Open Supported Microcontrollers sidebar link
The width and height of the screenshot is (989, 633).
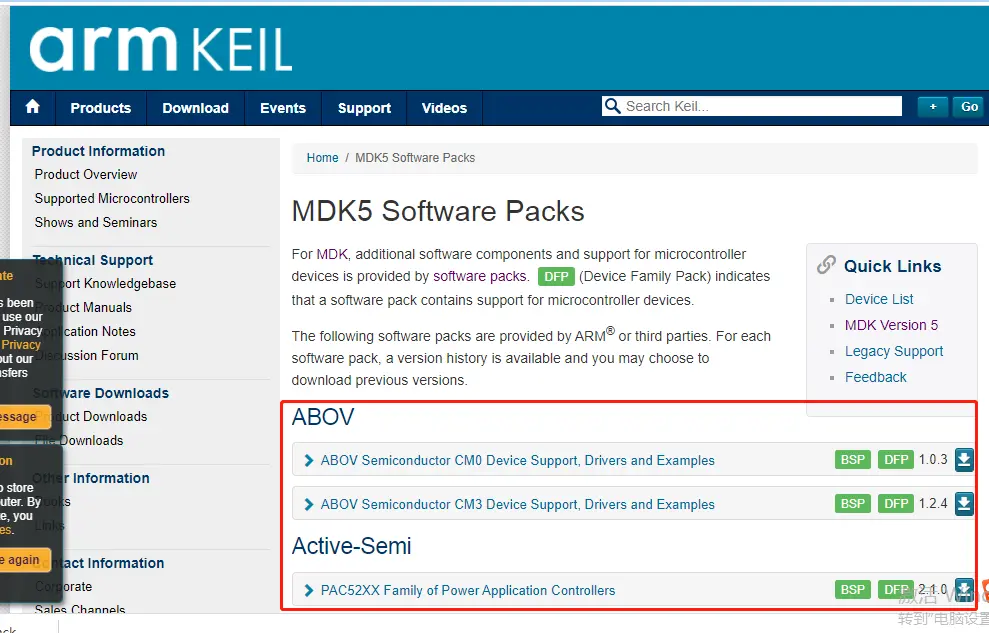pos(112,198)
